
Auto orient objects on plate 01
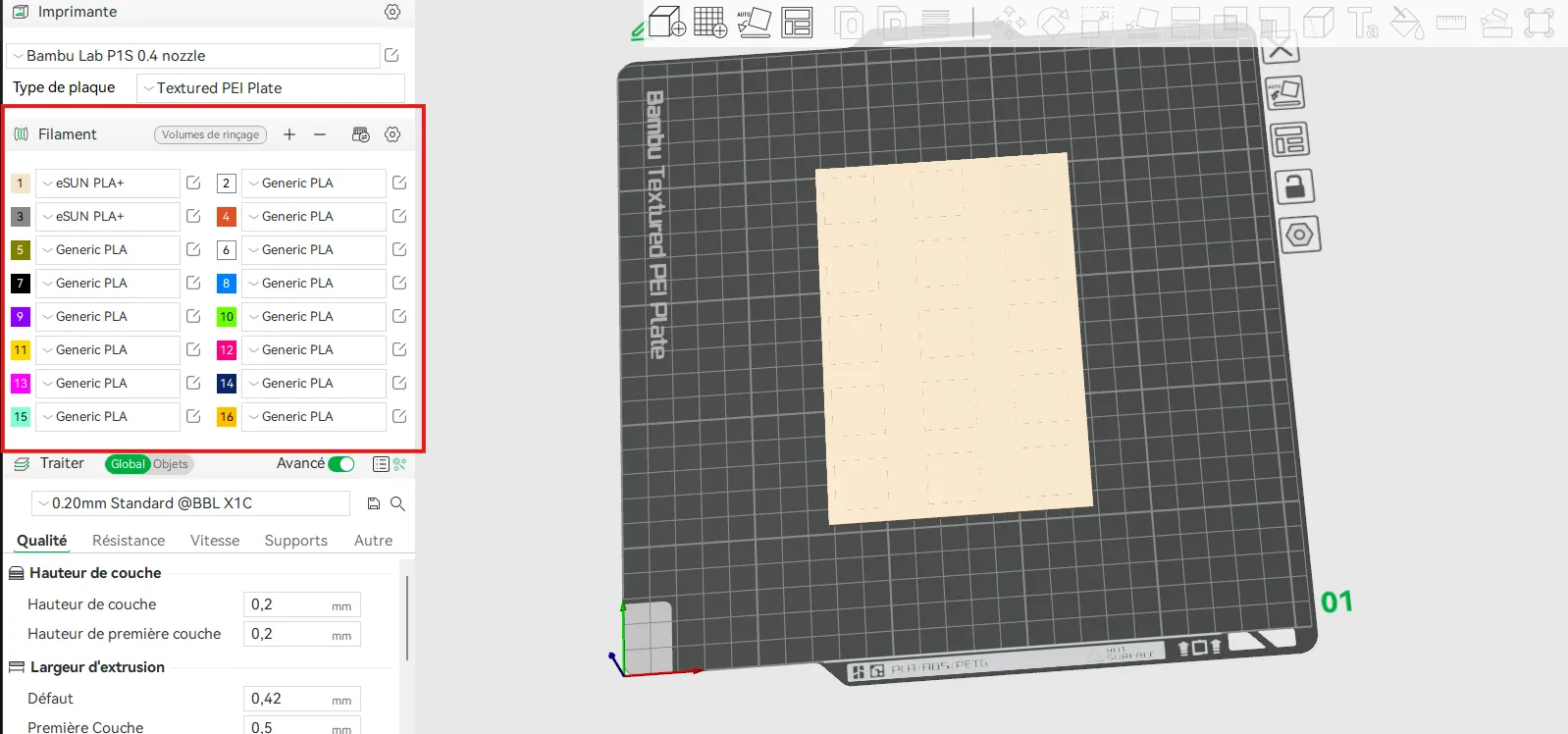(x=1284, y=93)
